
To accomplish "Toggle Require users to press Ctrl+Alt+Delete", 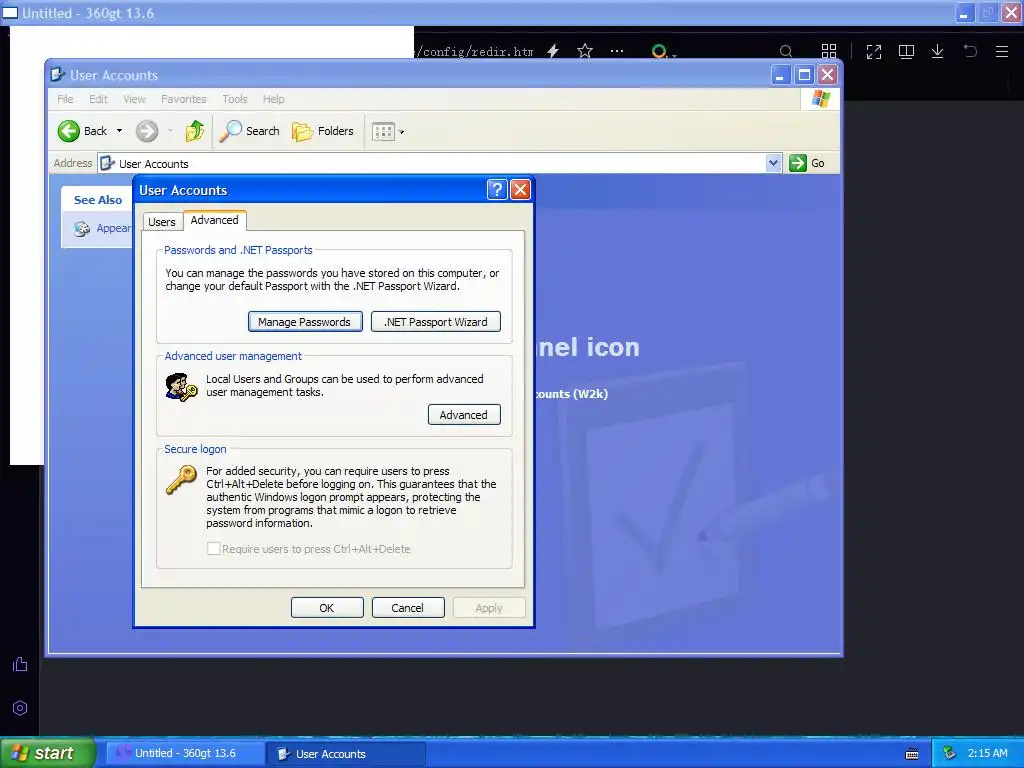I will pos(214,549).
